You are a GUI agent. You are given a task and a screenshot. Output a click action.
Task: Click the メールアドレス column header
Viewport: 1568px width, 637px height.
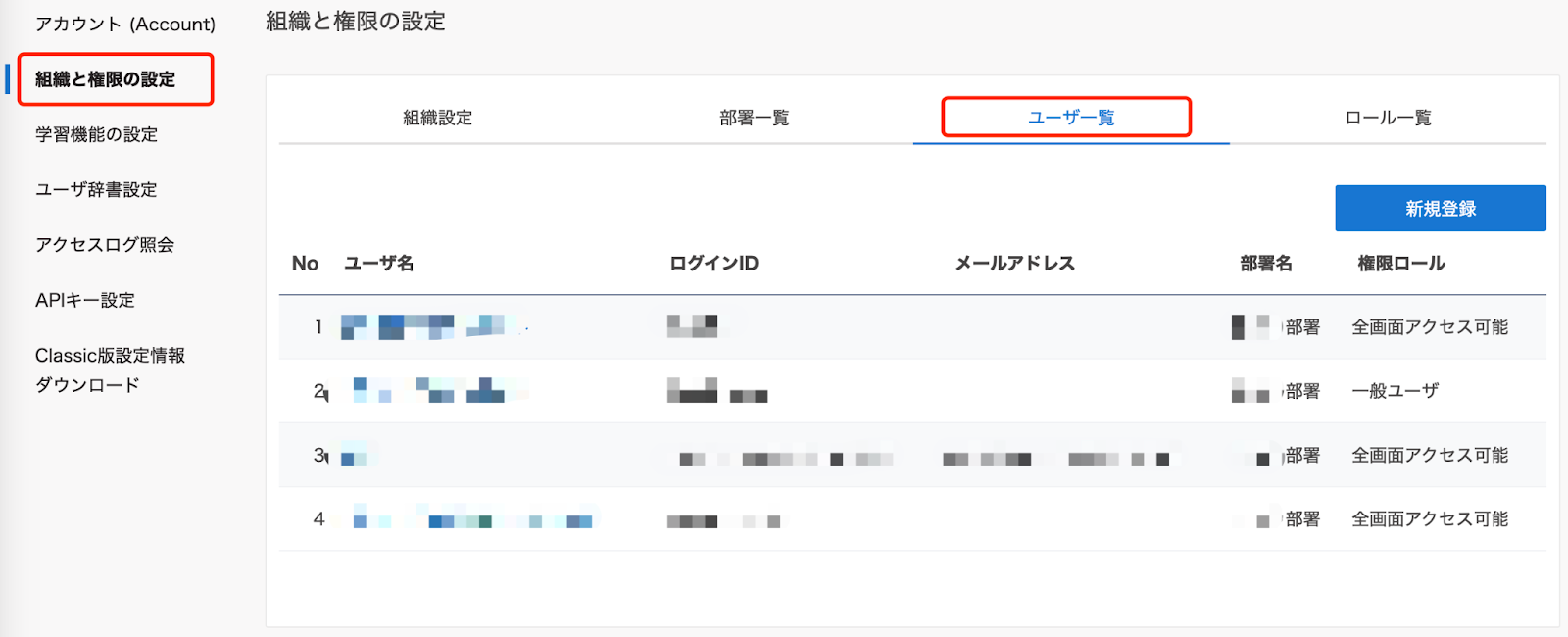coord(1014,263)
